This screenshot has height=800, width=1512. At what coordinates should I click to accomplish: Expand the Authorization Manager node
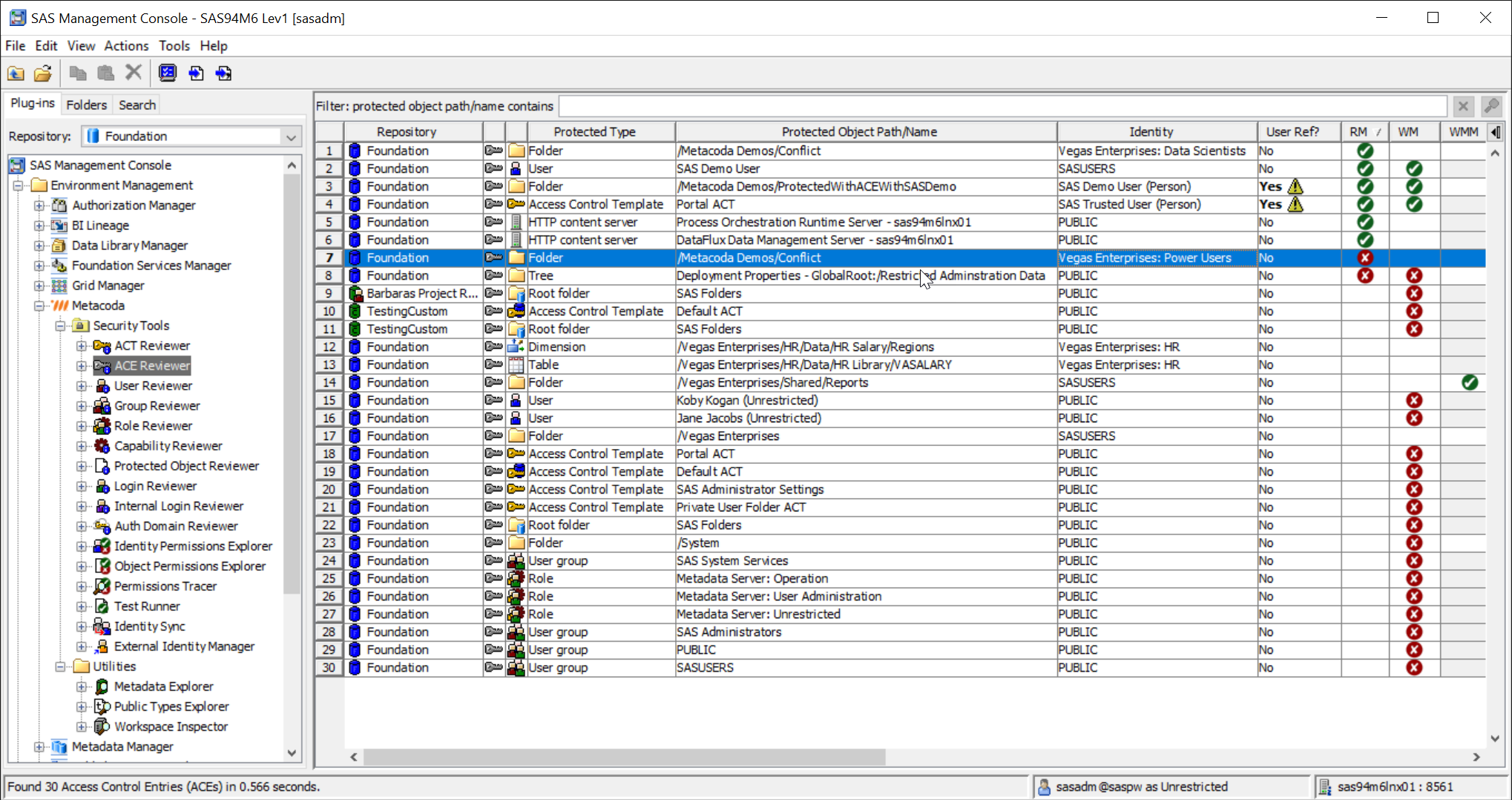(39, 206)
